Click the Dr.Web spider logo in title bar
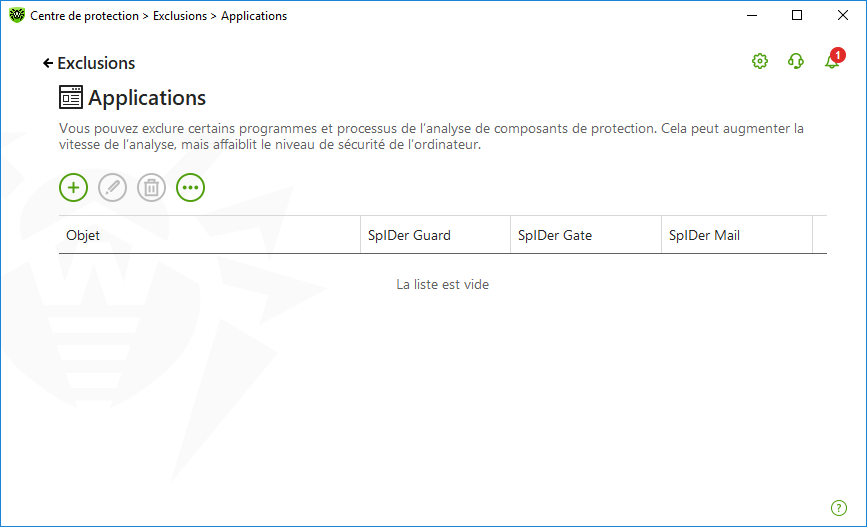The image size is (867, 527). (x=17, y=15)
